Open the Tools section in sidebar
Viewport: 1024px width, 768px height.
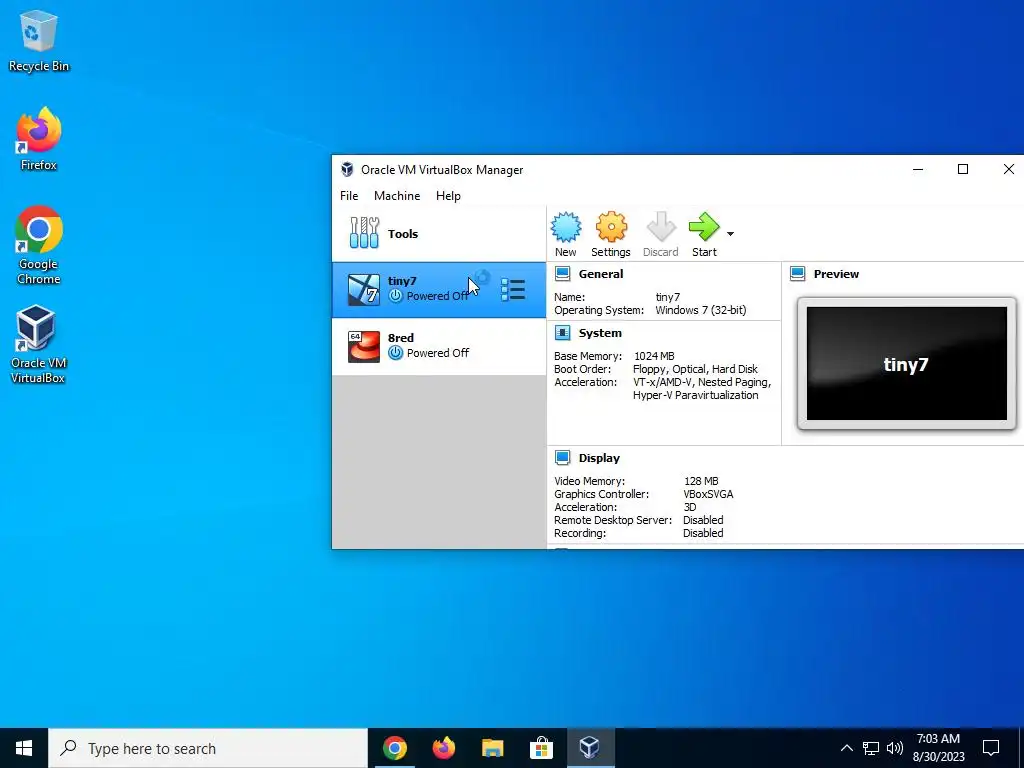(x=439, y=234)
